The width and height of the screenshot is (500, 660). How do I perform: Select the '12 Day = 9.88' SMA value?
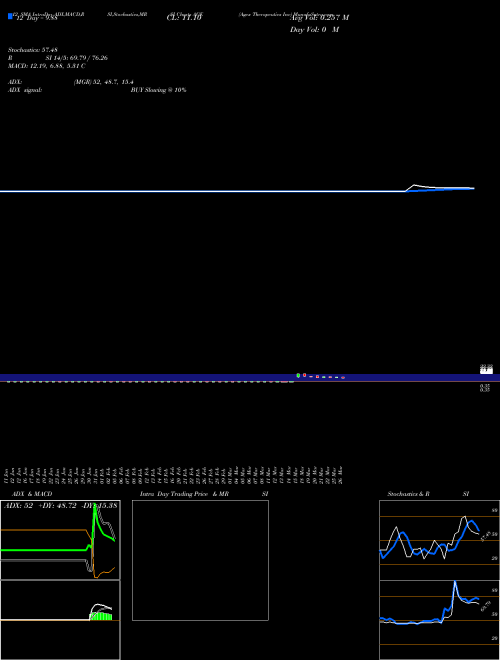(x=36, y=18)
